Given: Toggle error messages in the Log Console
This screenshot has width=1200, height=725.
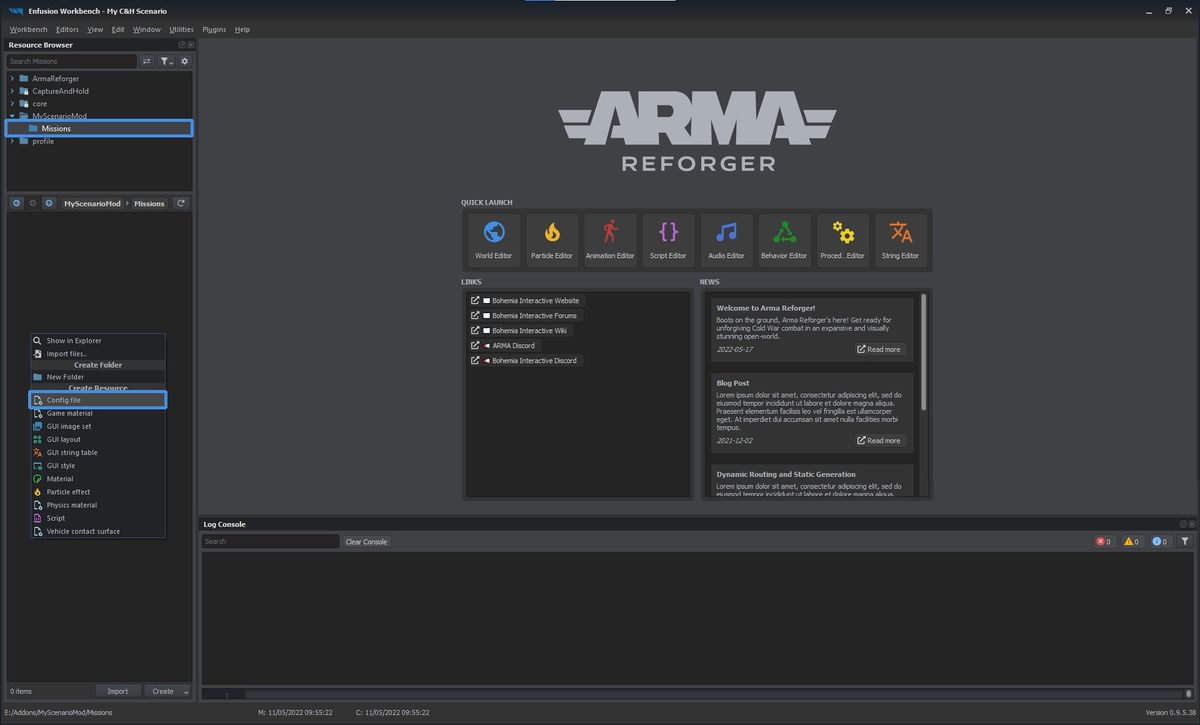Looking at the screenshot, I should point(1104,541).
